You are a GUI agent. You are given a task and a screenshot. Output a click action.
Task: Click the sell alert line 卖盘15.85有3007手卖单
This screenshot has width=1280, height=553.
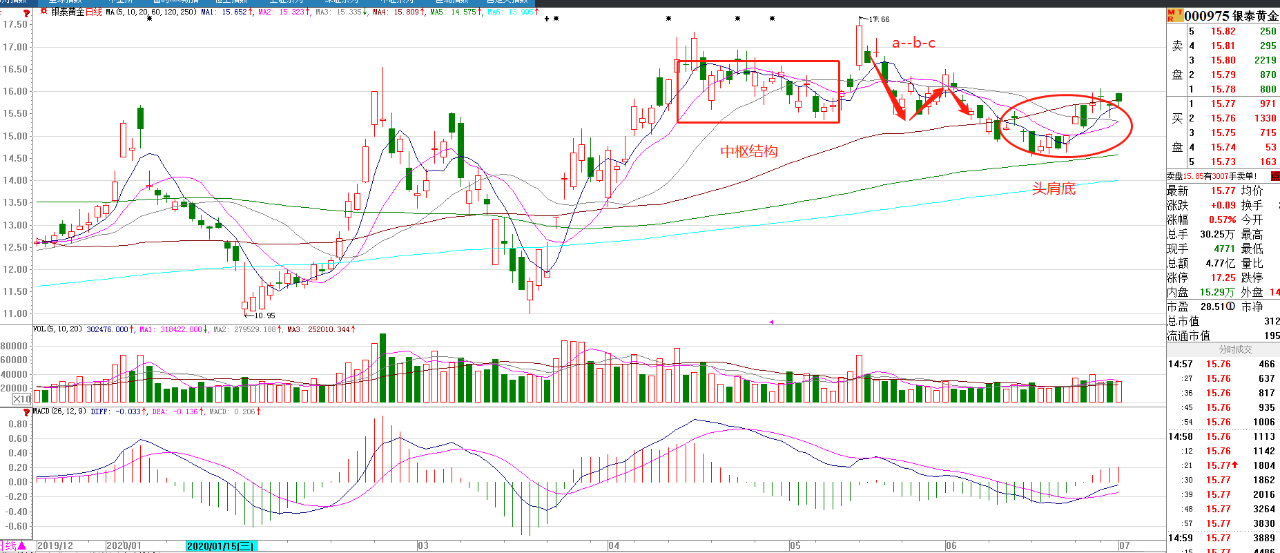[x=1214, y=176]
